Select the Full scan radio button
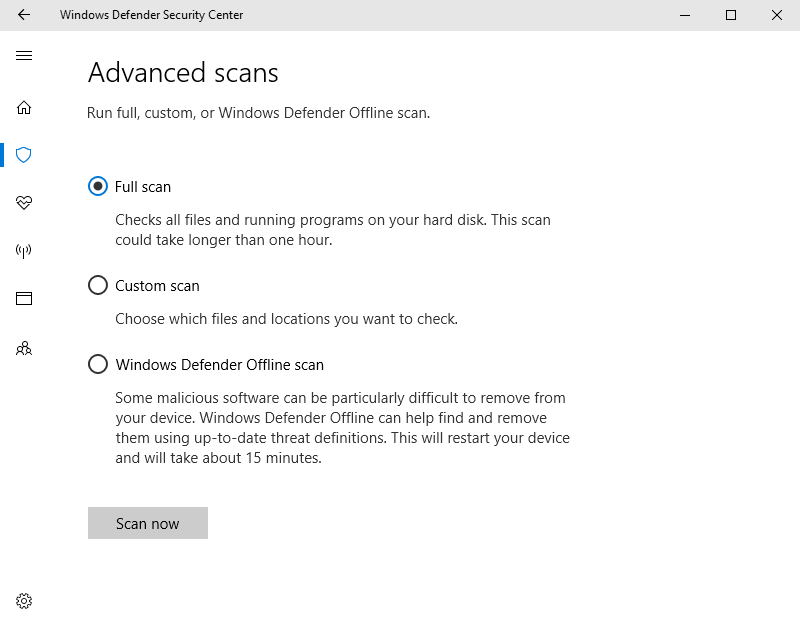800x630 pixels. 98,186
